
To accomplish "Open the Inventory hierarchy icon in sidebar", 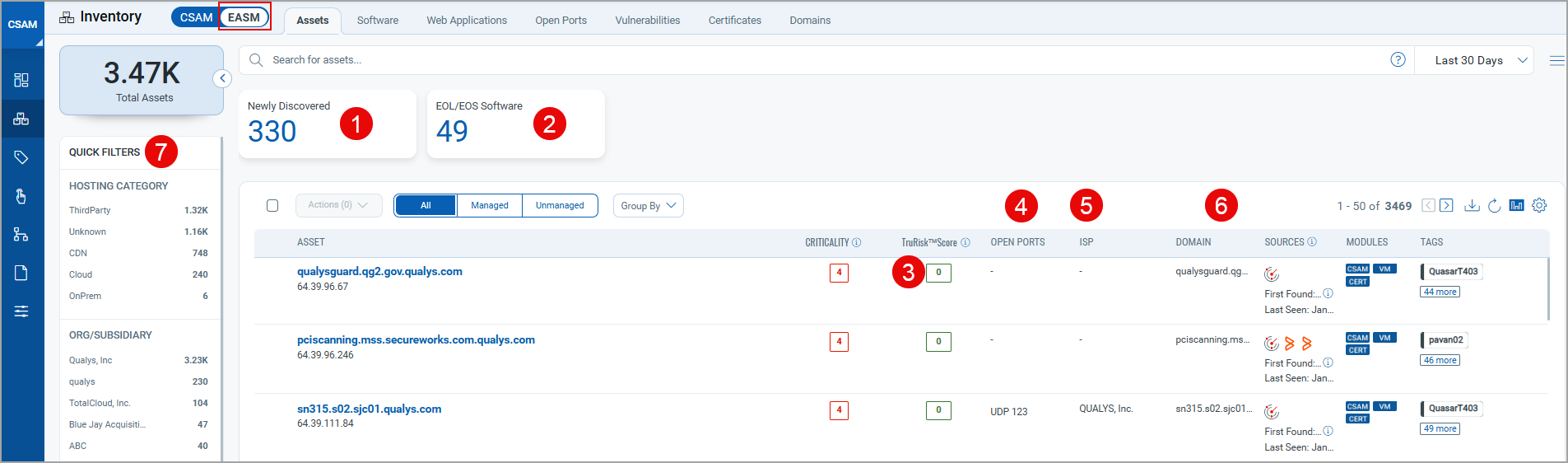I will coord(21,119).
